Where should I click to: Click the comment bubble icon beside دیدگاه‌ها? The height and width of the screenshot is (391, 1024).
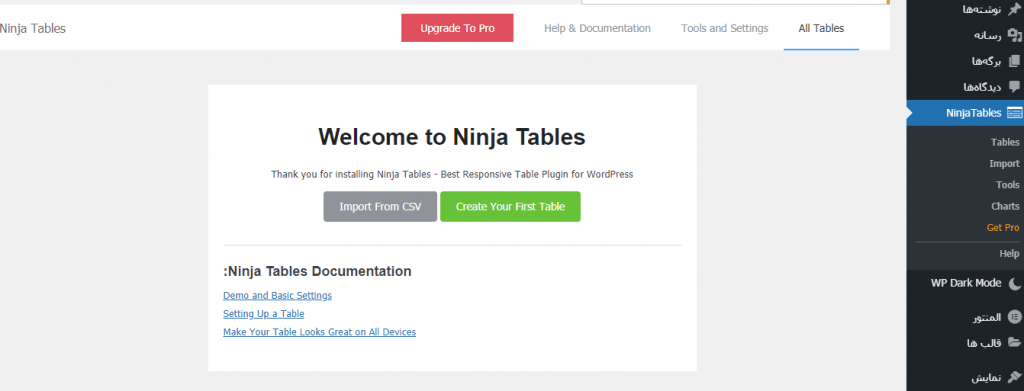[x=1014, y=87]
